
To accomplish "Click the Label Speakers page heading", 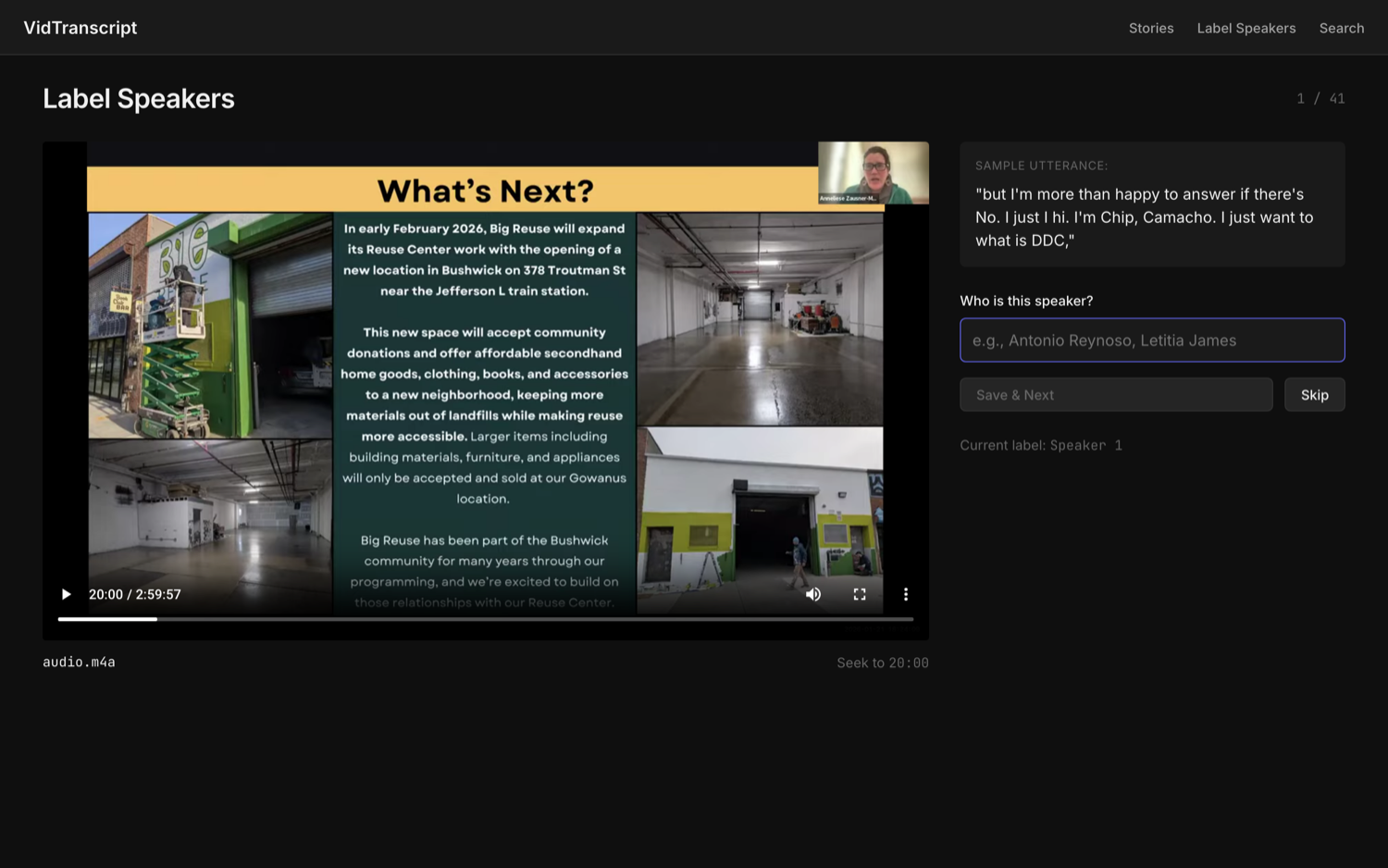I will coord(139,98).
